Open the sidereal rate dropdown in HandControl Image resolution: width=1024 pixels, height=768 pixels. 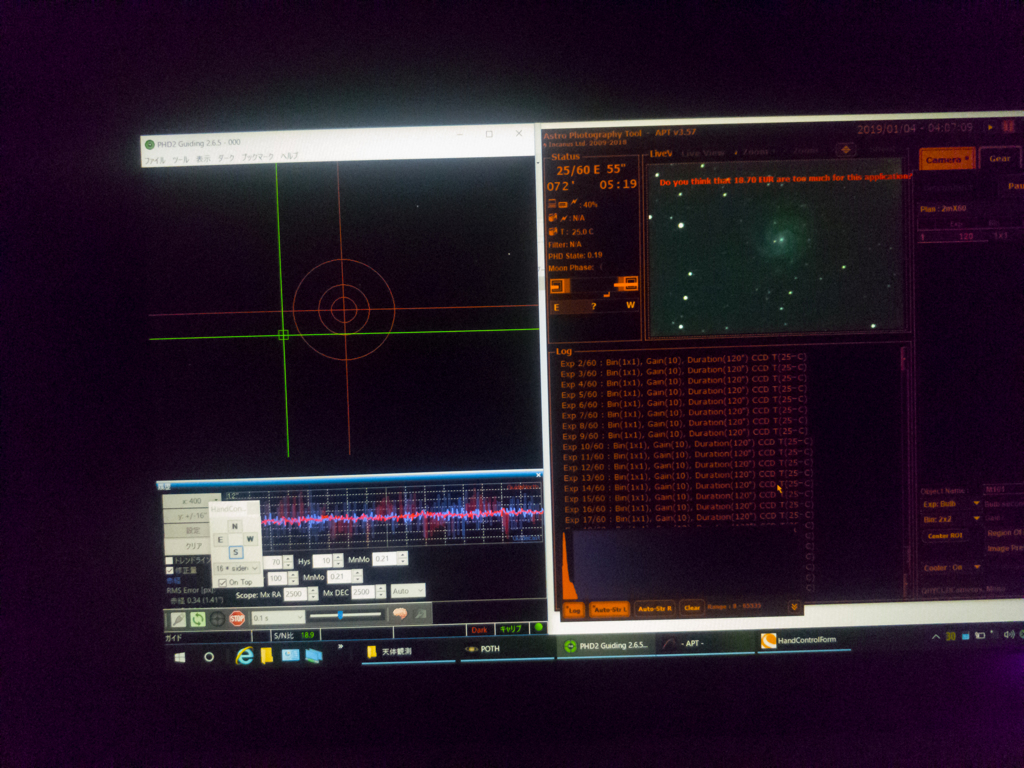coord(236,569)
